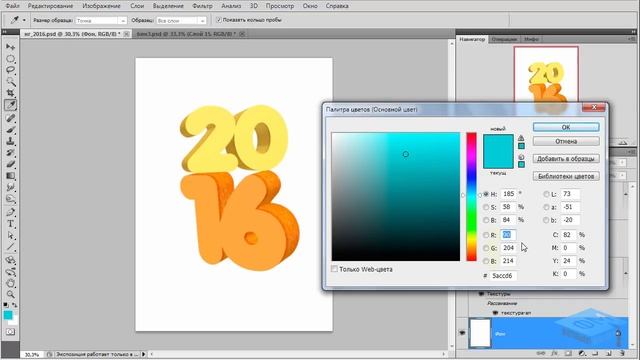Select the brightness B radio button below S
This screenshot has width=640, height=360.
486,220
